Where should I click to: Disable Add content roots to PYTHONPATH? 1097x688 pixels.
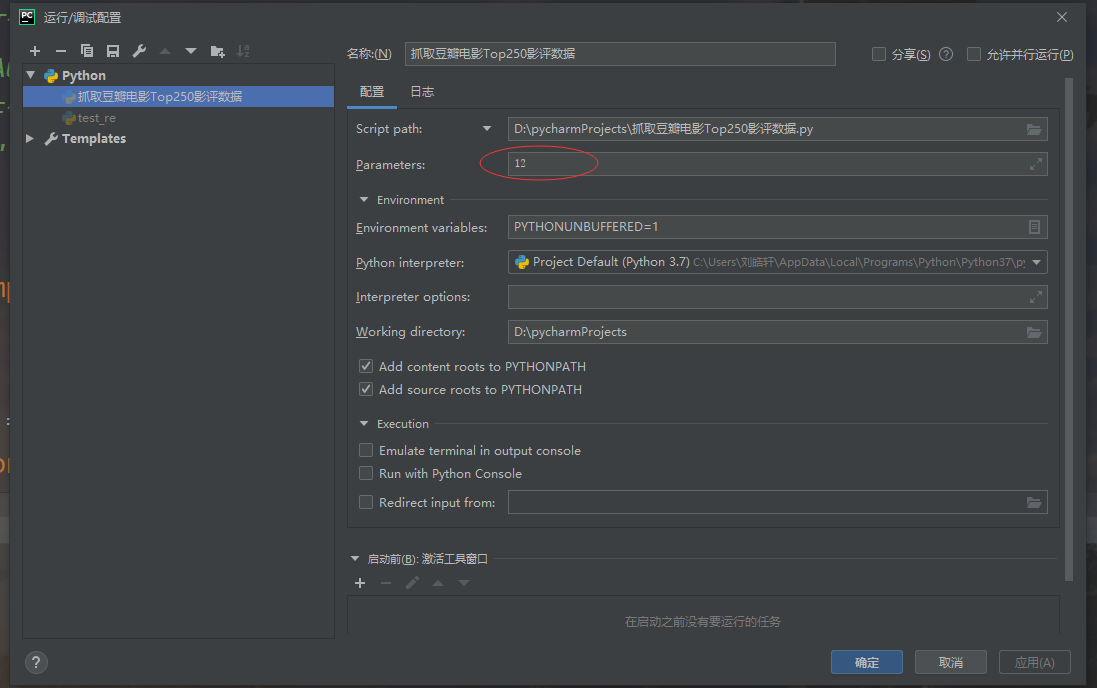[x=366, y=366]
